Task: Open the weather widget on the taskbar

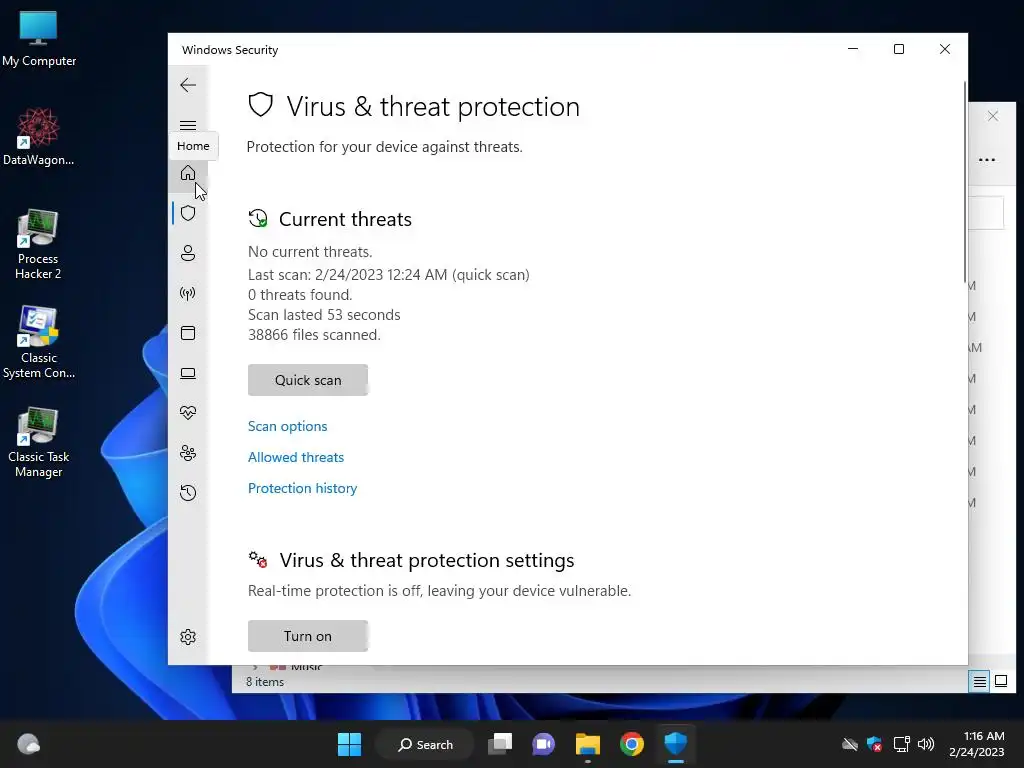Action: pyautogui.click(x=28, y=744)
